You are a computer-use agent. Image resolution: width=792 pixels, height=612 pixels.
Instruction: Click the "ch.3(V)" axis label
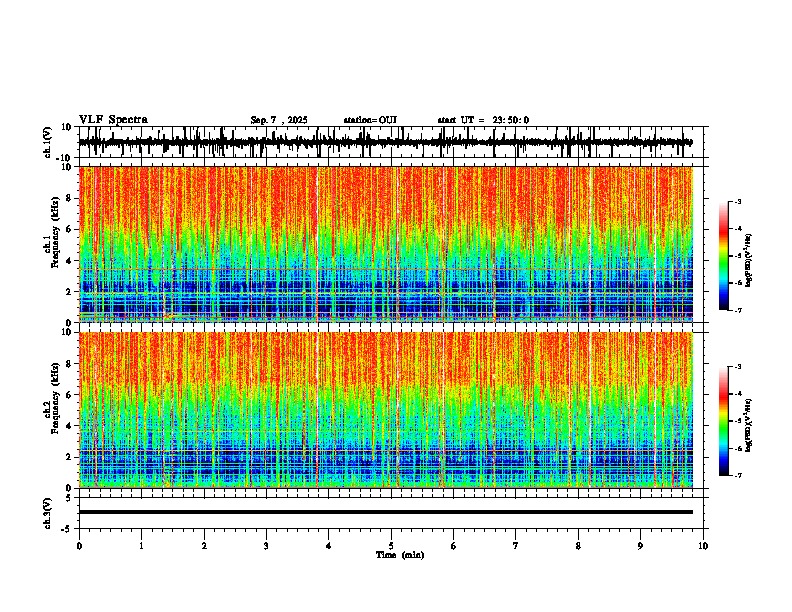(x=48, y=513)
